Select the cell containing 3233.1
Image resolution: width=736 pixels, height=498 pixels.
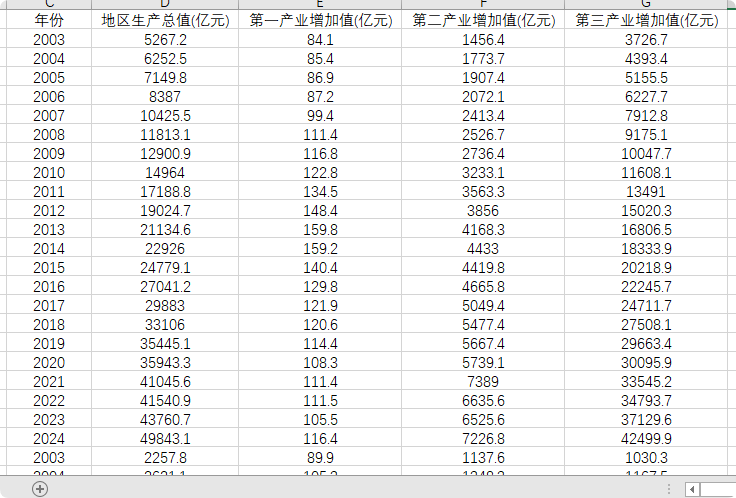pos(483,173)
